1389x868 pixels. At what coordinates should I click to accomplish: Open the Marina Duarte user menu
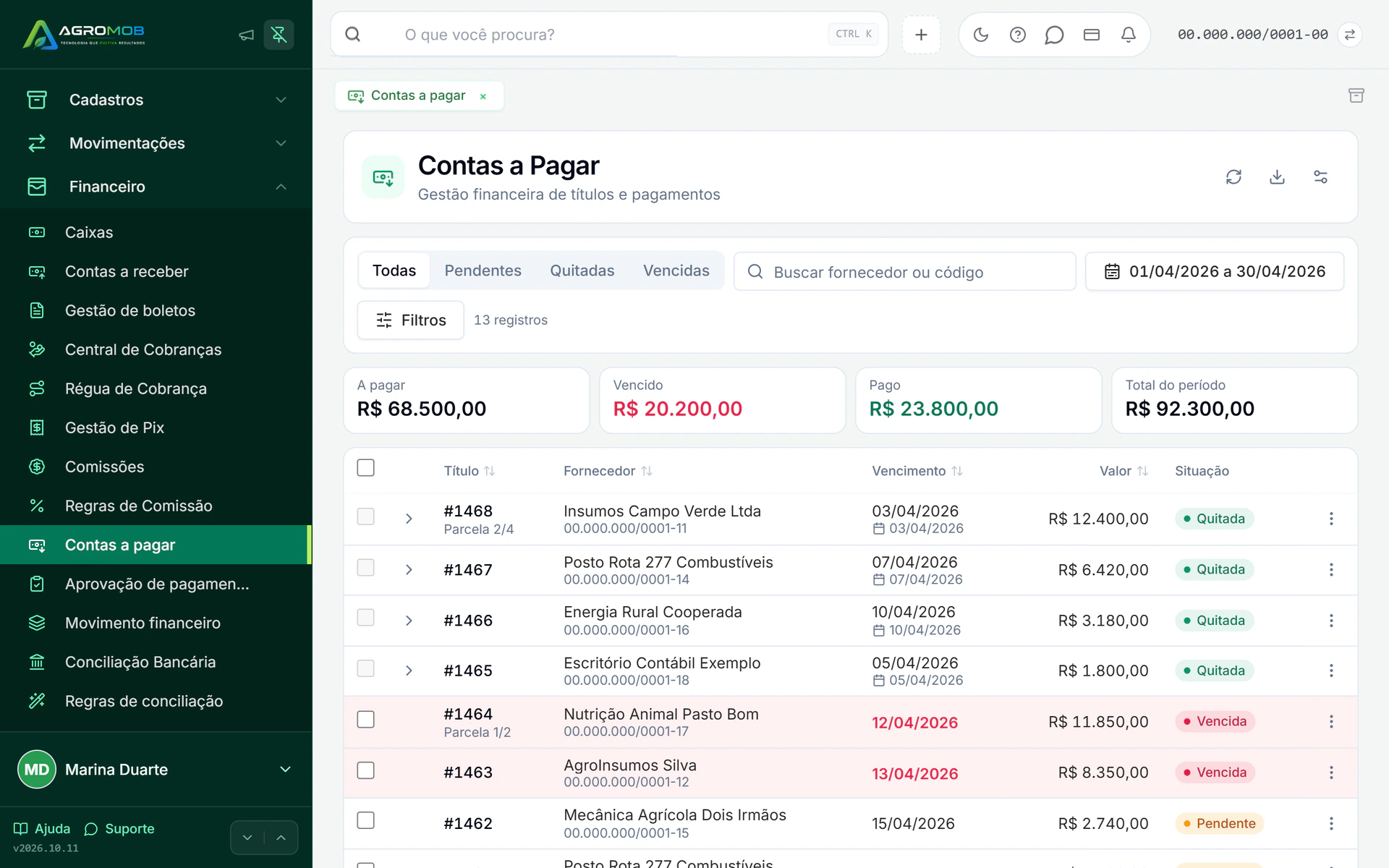tap(156, 770)
